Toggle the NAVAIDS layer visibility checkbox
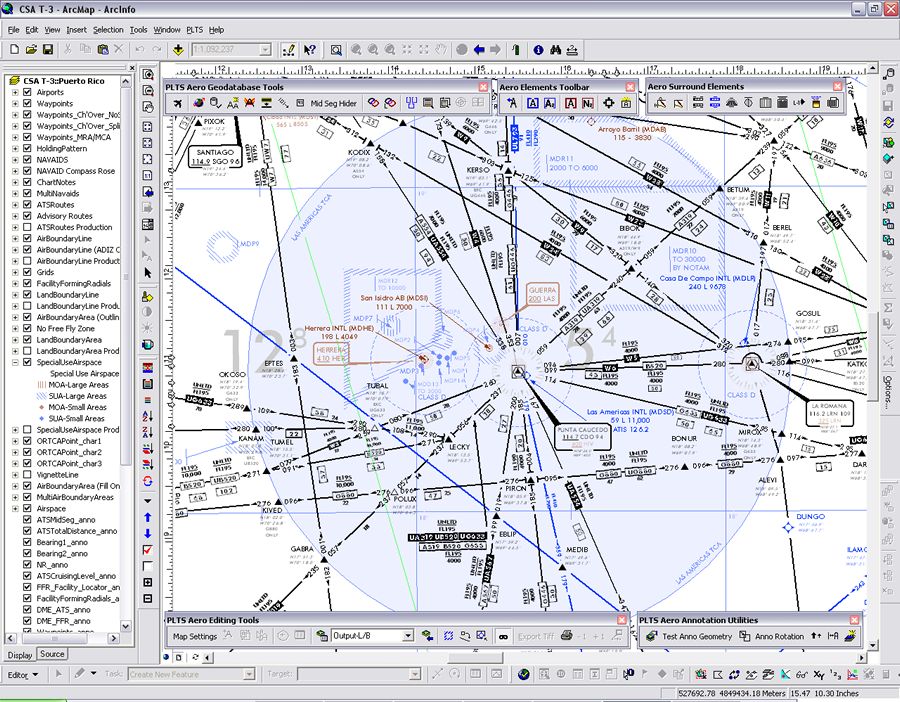 [27, 160]
